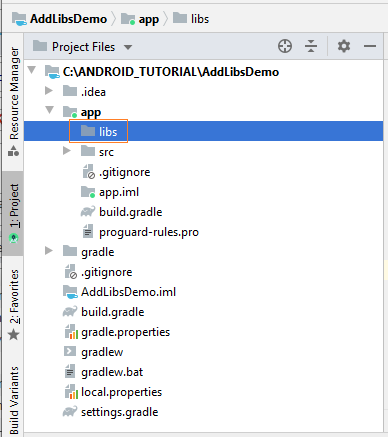388x437 pixels.
Task: Open the Project Files view dropdown
Action: click(127, 47)
